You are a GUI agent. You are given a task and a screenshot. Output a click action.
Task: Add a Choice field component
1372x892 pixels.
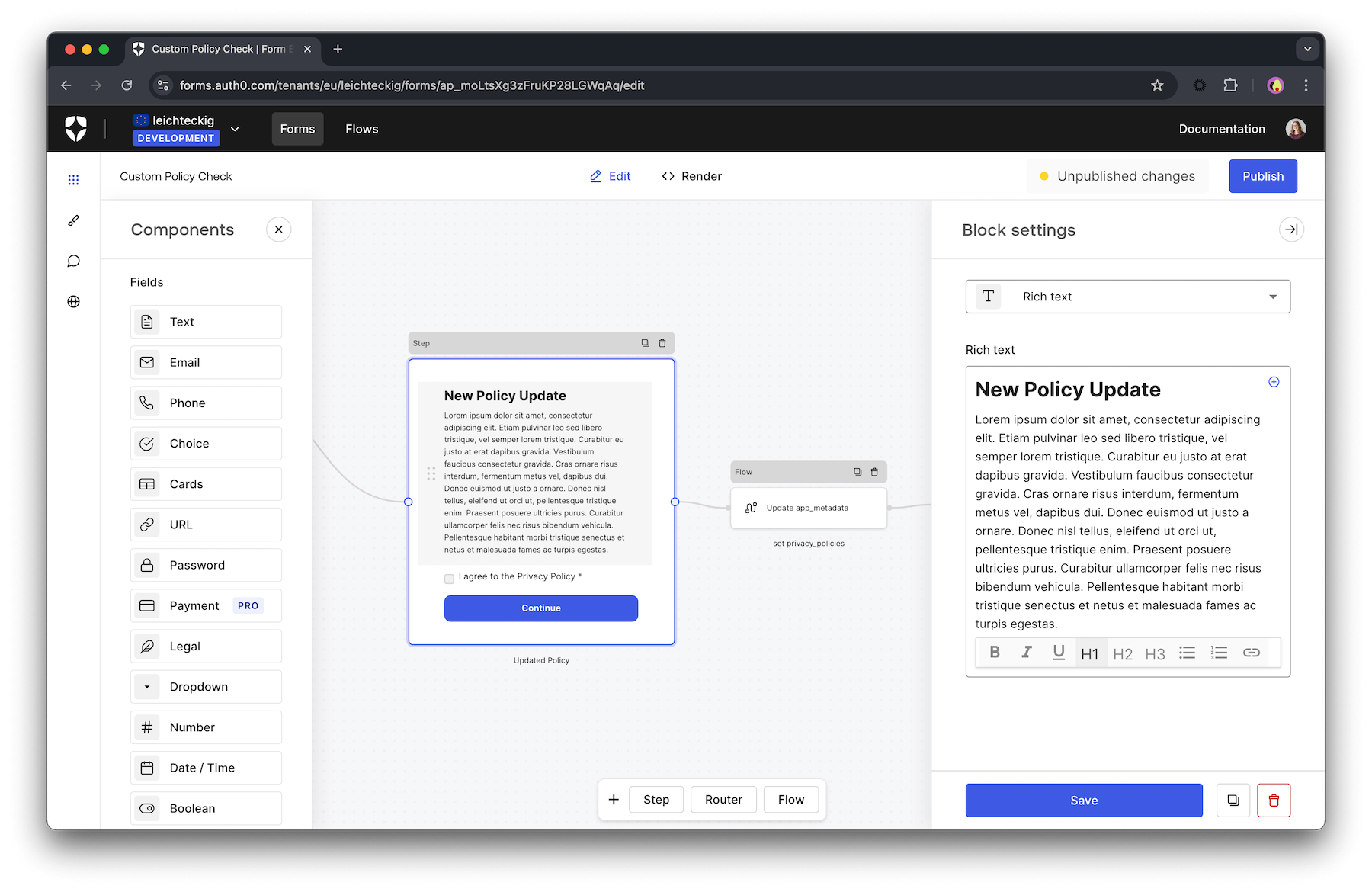206,444
